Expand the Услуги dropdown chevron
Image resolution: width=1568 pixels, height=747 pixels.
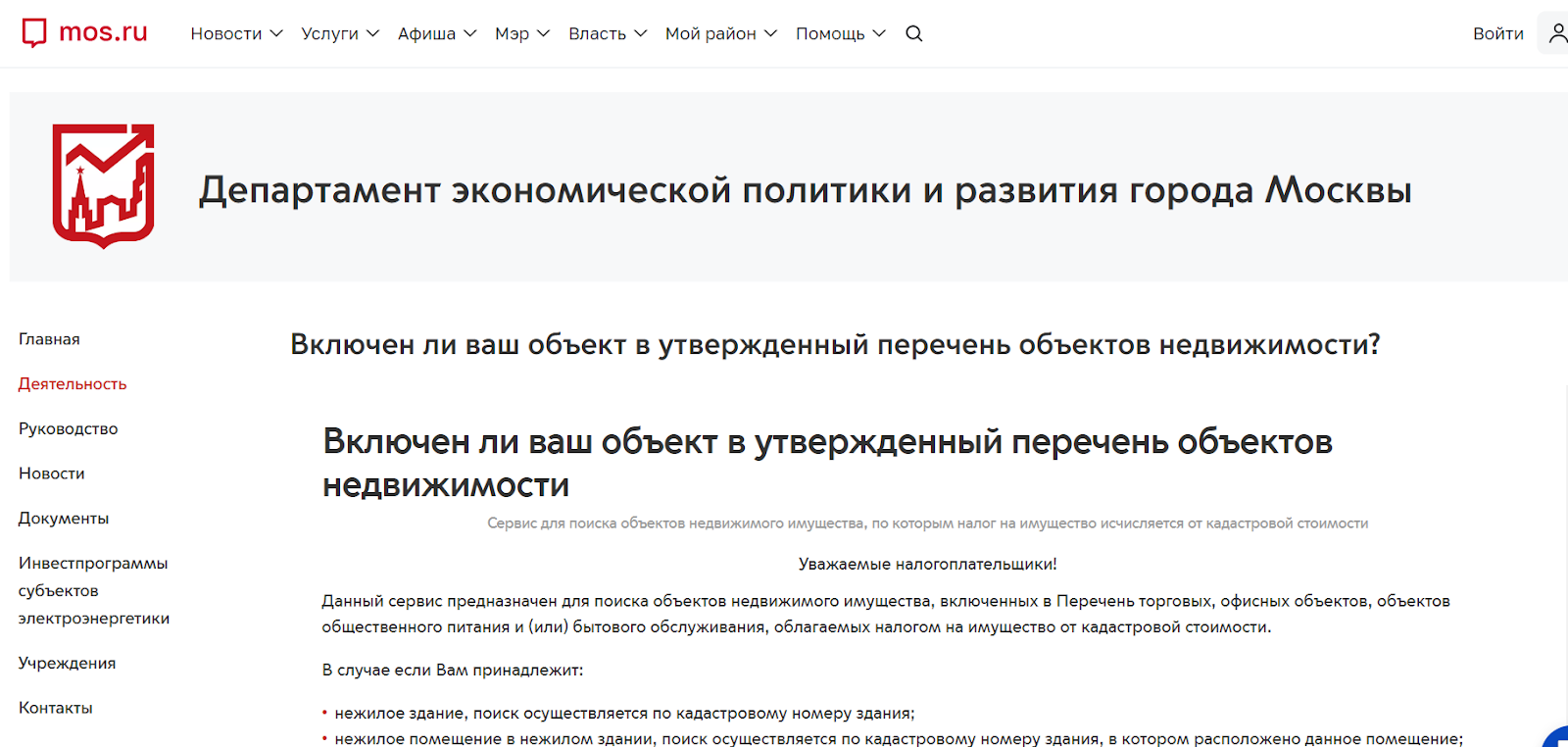pos(372,33)
